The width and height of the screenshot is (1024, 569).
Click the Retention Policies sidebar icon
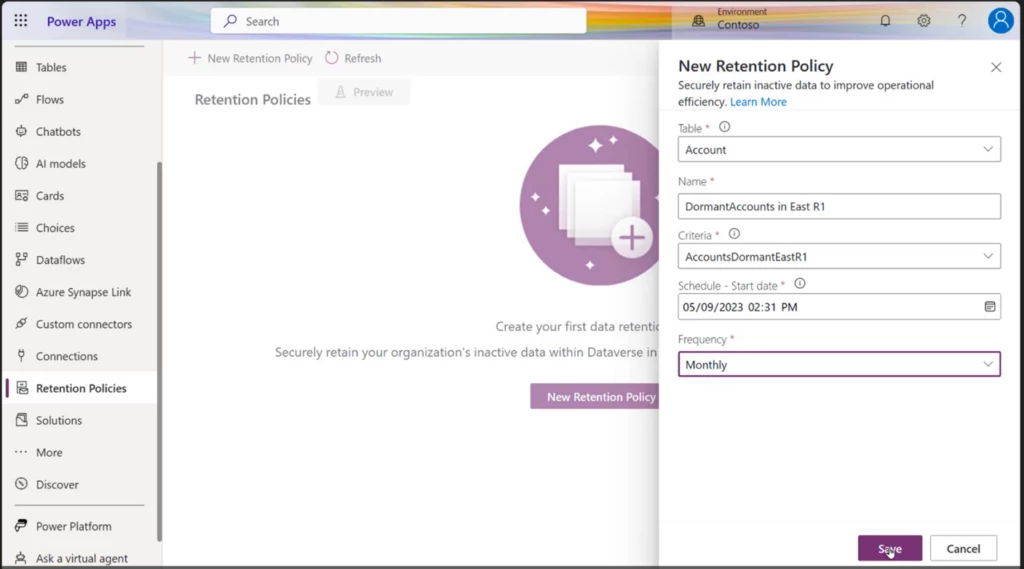(x=22, y=387)
